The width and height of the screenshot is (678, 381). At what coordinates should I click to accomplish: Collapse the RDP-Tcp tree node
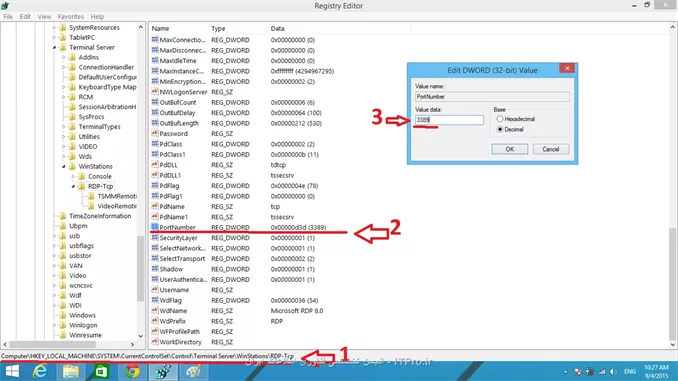pos(74,186)
